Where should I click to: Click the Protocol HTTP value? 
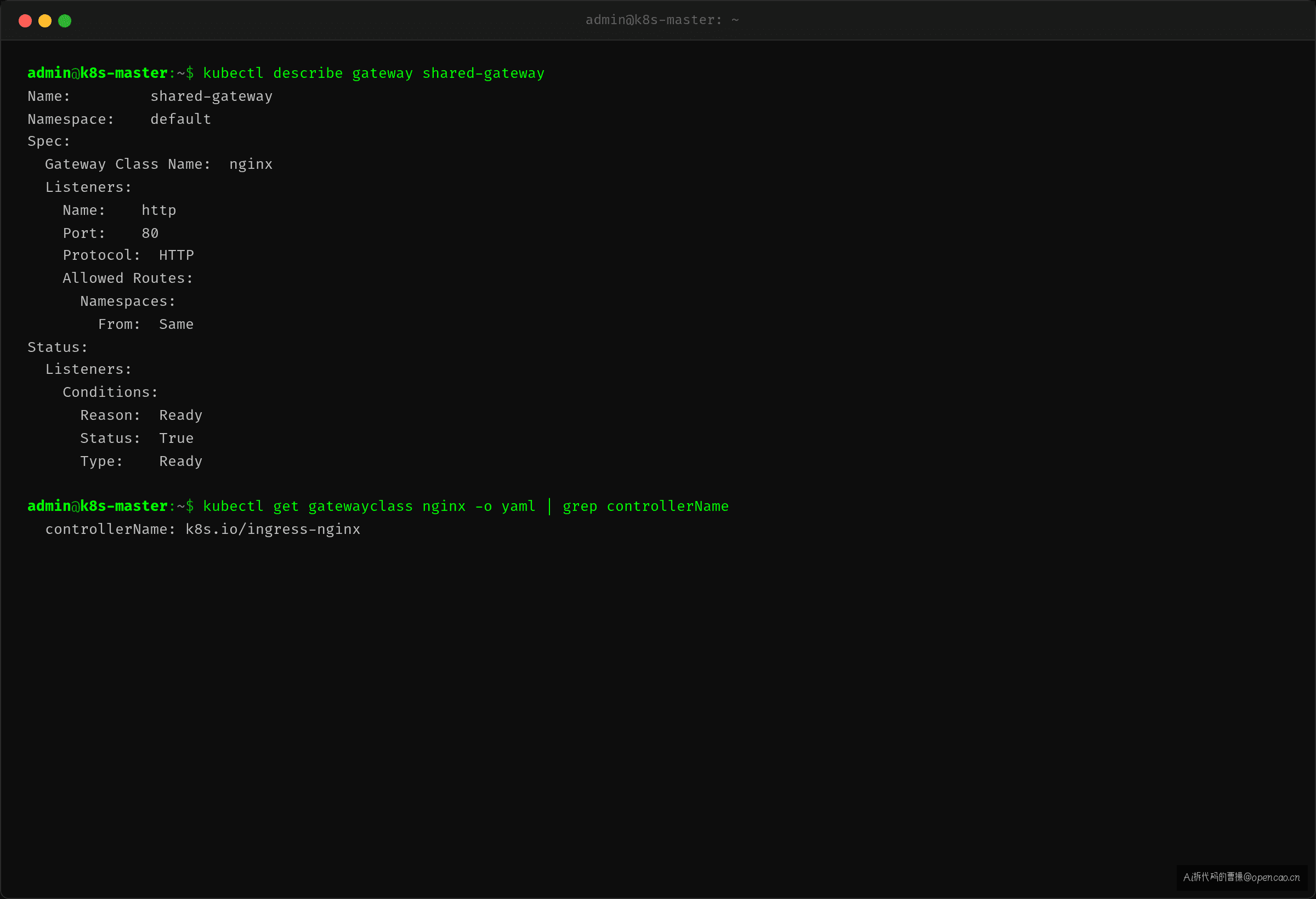tap(177, 255)
